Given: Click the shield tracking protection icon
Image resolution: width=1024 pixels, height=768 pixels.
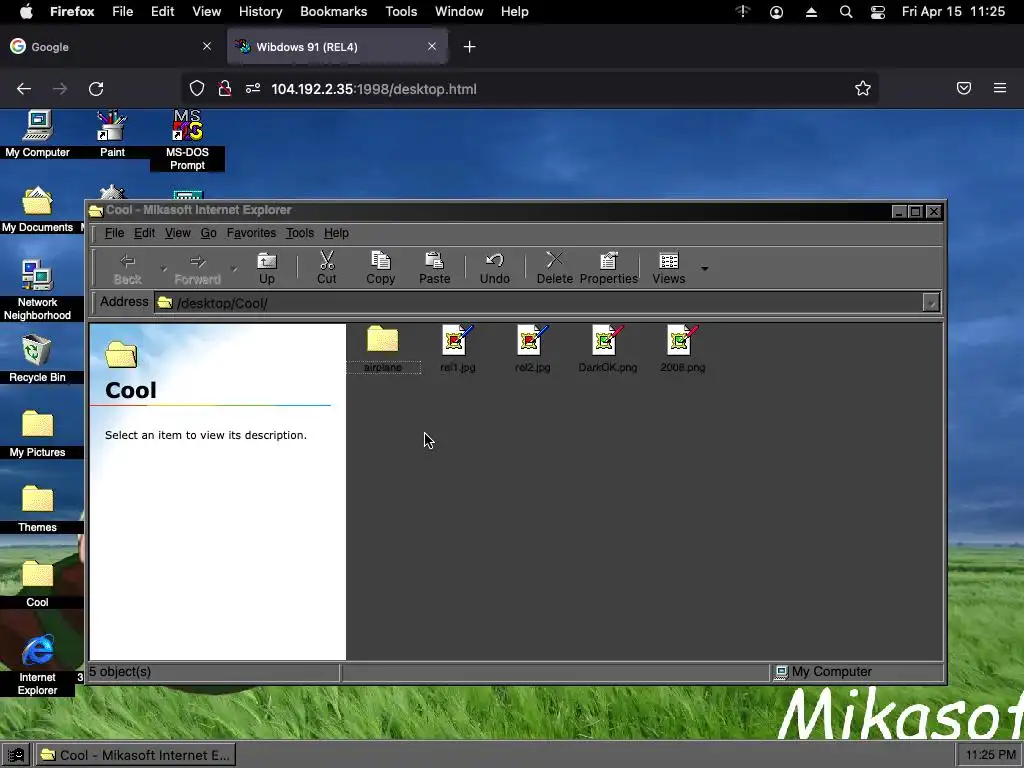Looking at the screenshot, I should pos(197,89).
